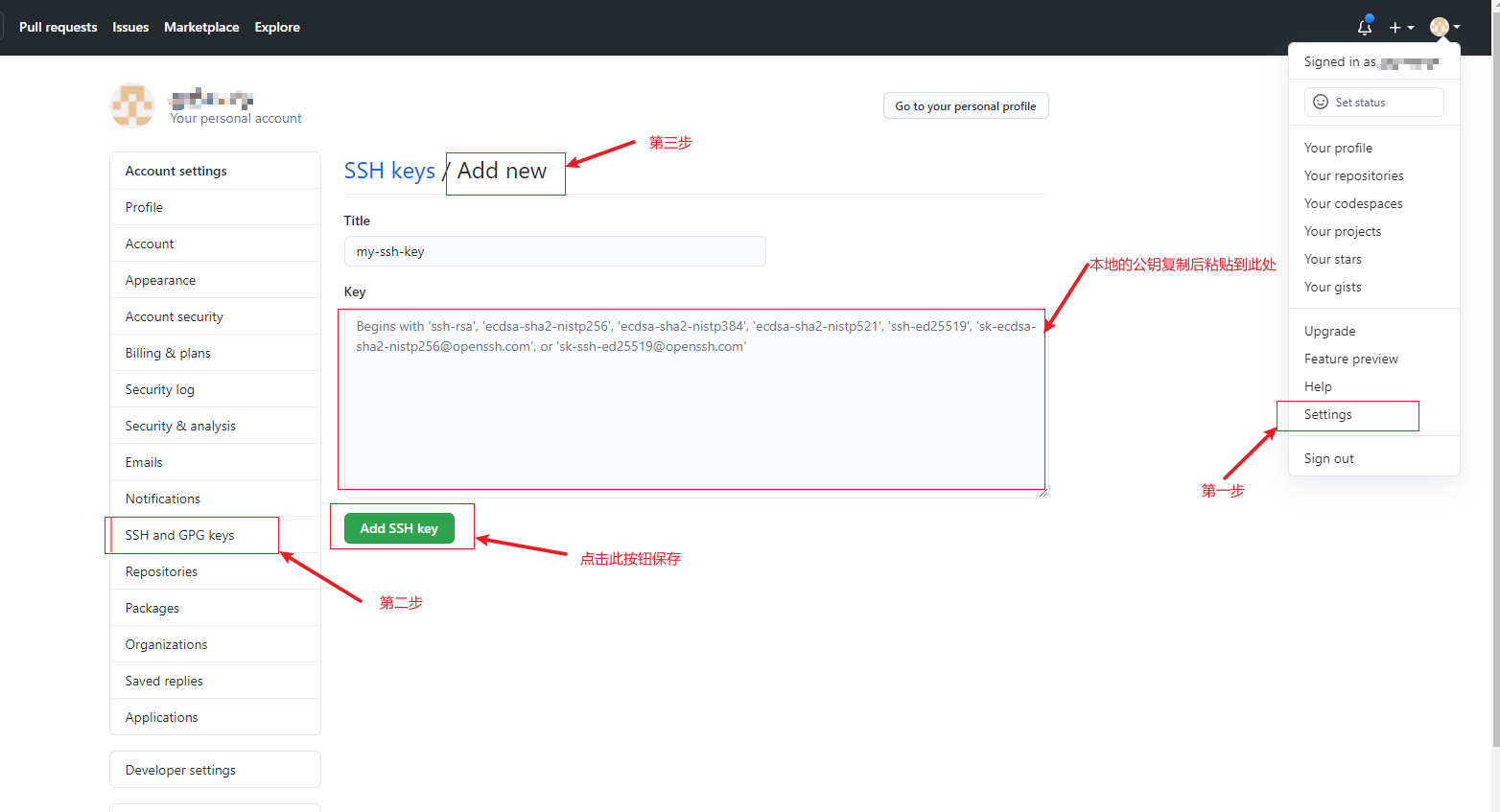Click the profile avatar beside account name
This screenshot has width=1500, height=812.
[132, 105]
